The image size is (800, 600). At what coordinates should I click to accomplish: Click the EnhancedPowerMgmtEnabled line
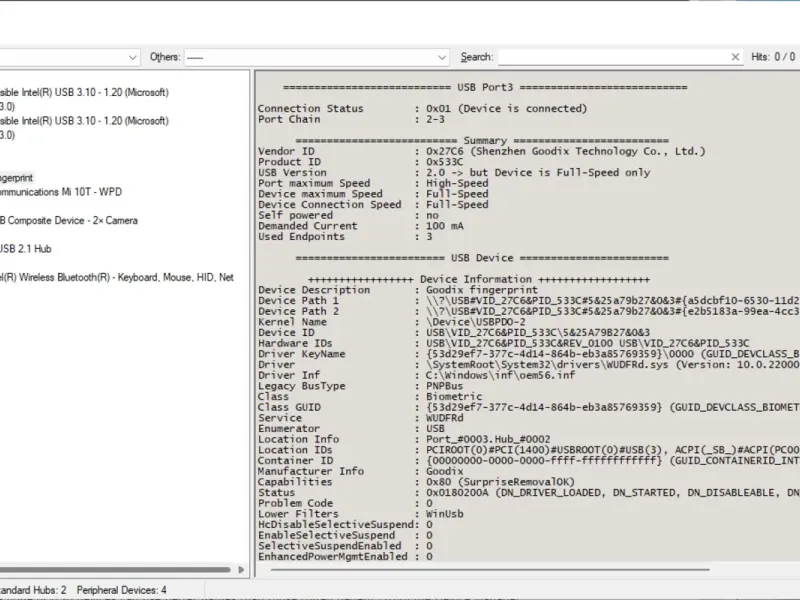pos(345,557)
